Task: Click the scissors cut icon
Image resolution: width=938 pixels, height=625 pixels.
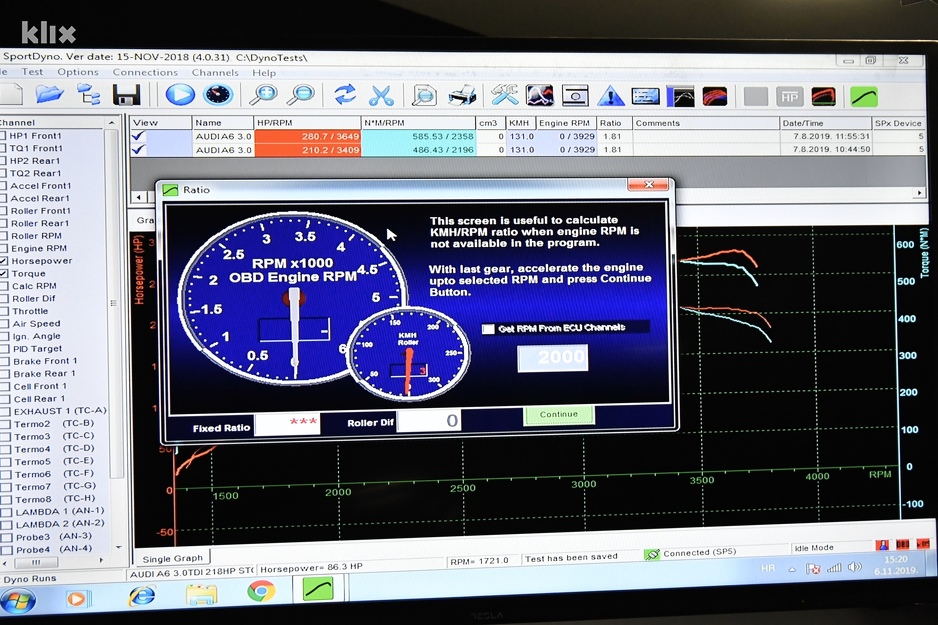Action: point(381,95)
